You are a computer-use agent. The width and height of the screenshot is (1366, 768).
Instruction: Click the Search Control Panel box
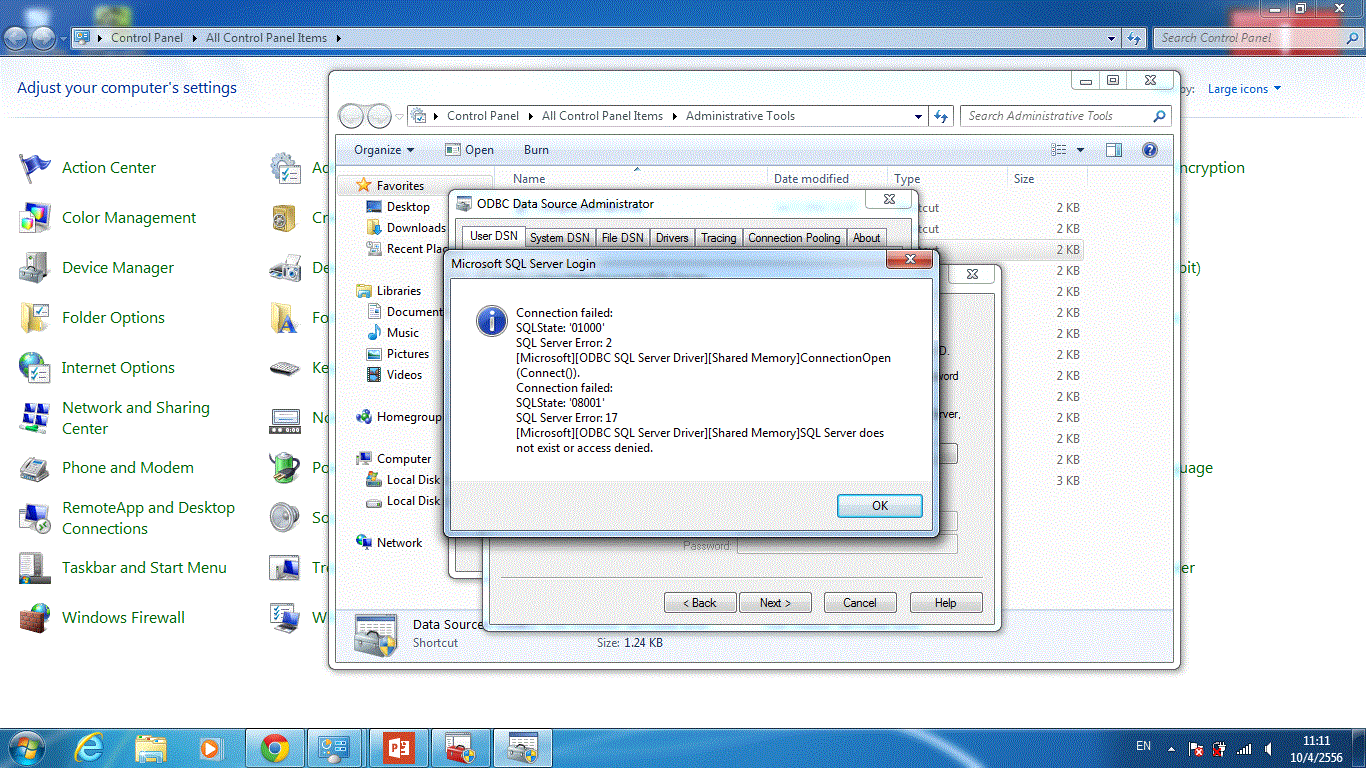click(1258, 38)
